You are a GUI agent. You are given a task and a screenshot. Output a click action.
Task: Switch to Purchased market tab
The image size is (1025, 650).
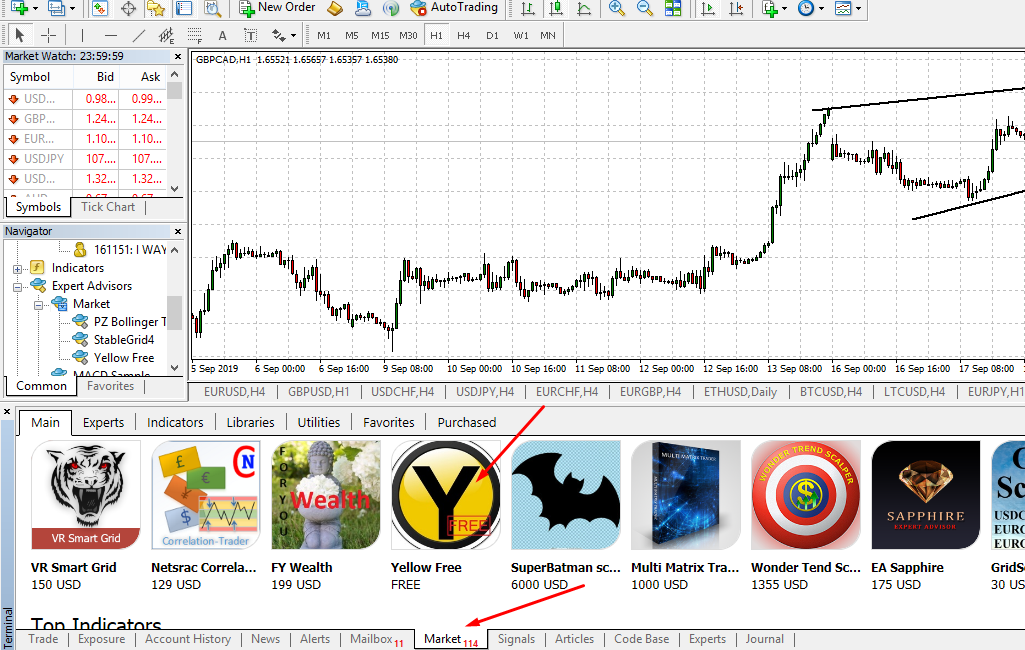pyautogui.click(x=467, y=422)
